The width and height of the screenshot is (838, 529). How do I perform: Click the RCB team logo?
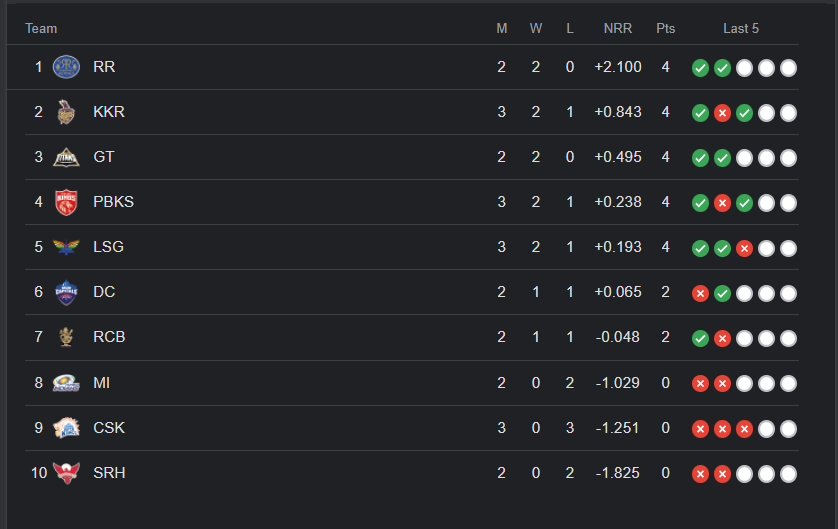click(x=66, y=337)
